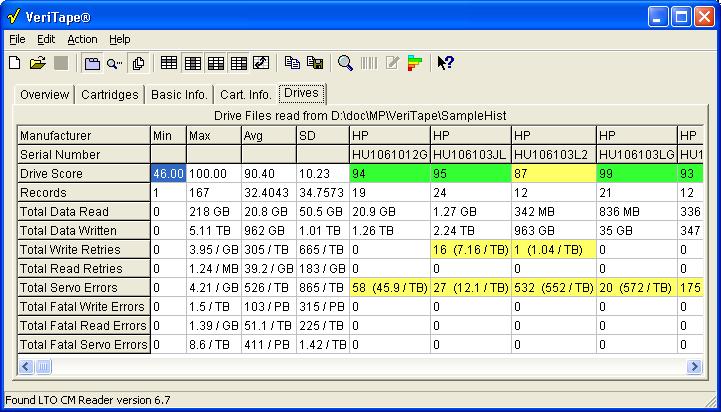Viewport: 721px width, 412px height.
Task: Click the horizontal scrollbar right arrow
Action: (x=694, y=367)
